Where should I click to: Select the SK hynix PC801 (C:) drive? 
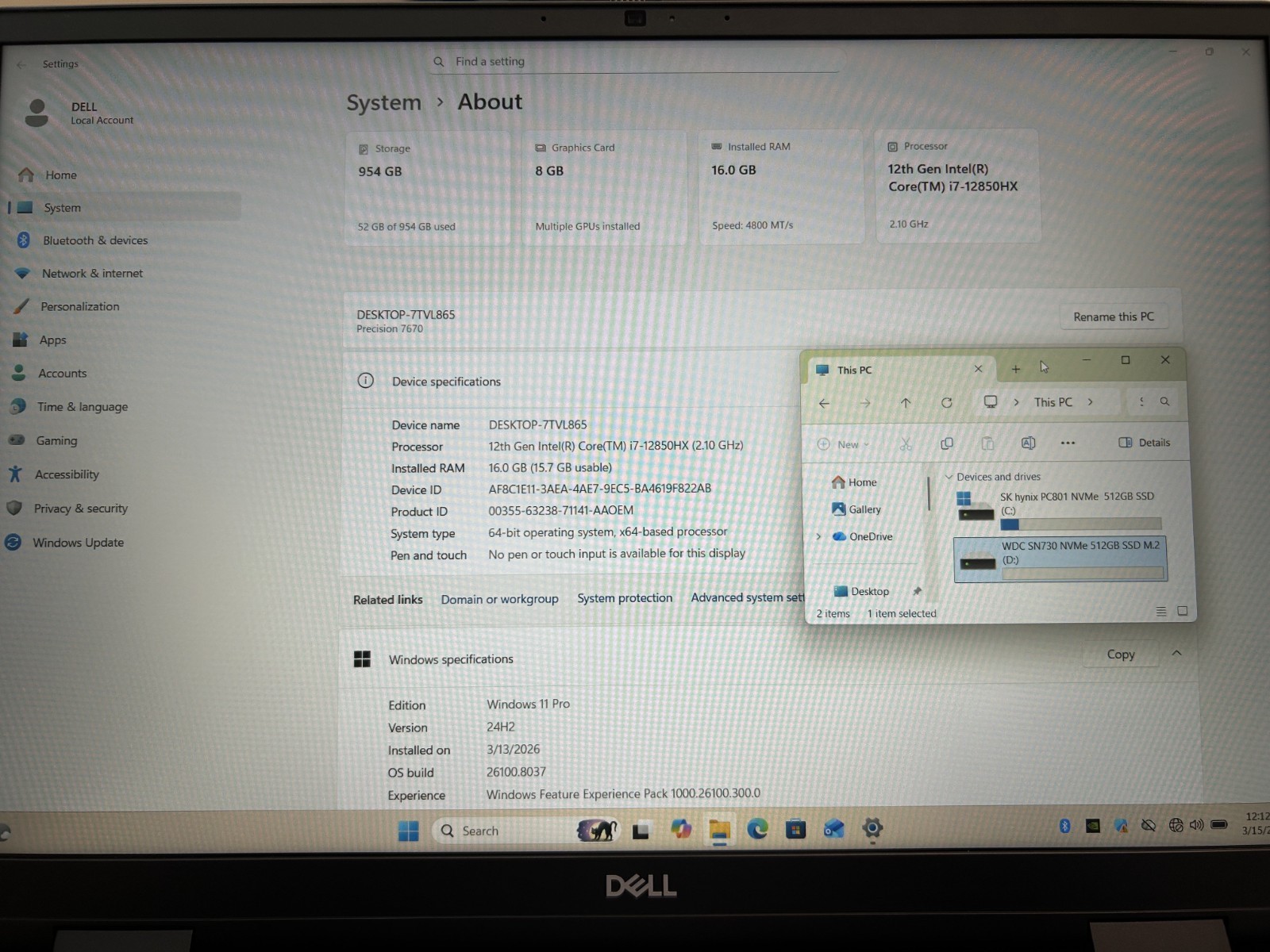tap(1060, 510)
